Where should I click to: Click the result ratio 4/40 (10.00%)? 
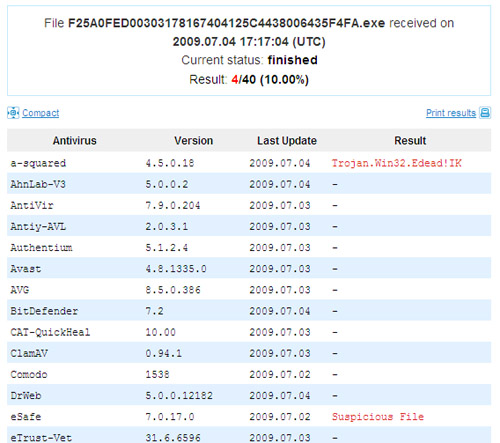[x=270, y=80]
